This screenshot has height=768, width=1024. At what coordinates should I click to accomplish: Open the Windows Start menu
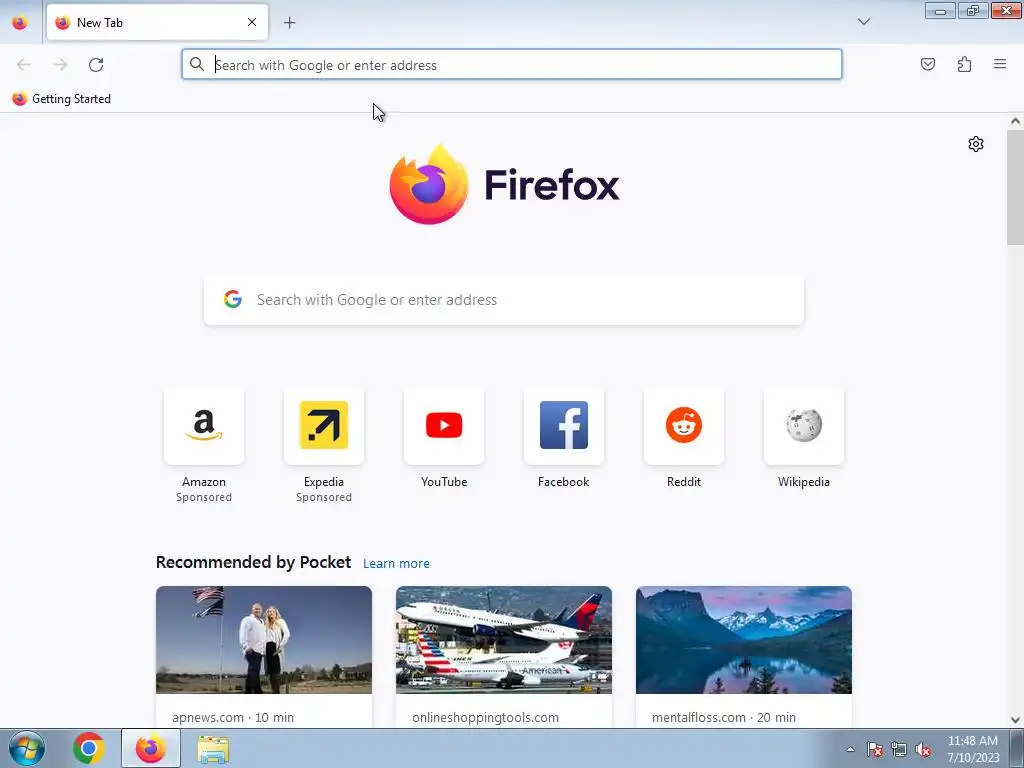coord(27,748)
